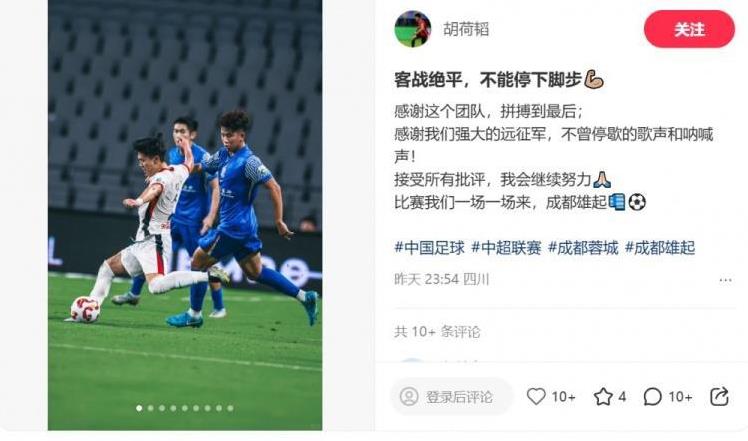Open 胡荷韬's profile avatar
The height and width of the screenshot is (441, 748).
pyautogui.click(x=413, y=29)
